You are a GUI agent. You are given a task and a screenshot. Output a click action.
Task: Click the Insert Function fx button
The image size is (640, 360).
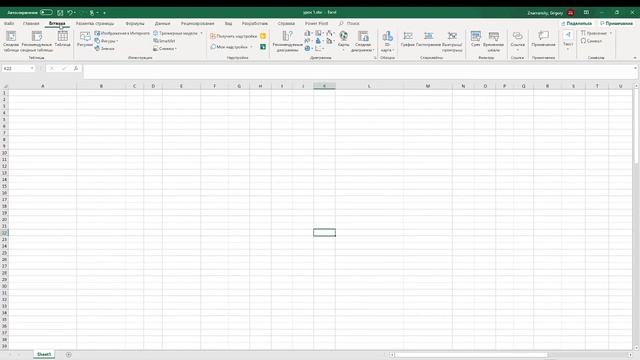[76, 69]
